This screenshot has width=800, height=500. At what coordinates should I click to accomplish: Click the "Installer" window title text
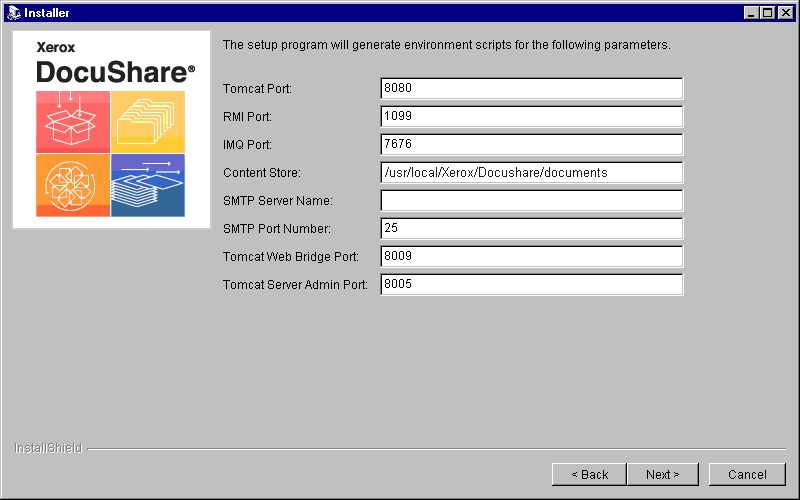click(46, 13)
